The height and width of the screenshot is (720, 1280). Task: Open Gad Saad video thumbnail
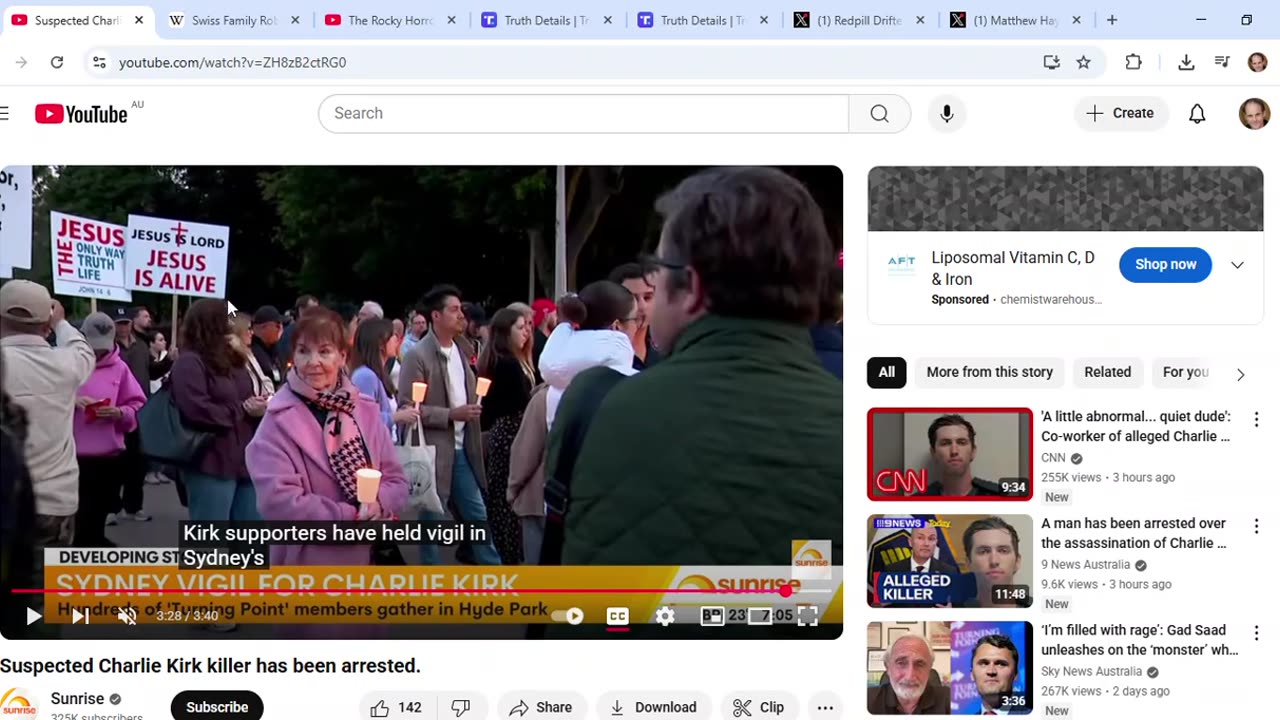950,668
